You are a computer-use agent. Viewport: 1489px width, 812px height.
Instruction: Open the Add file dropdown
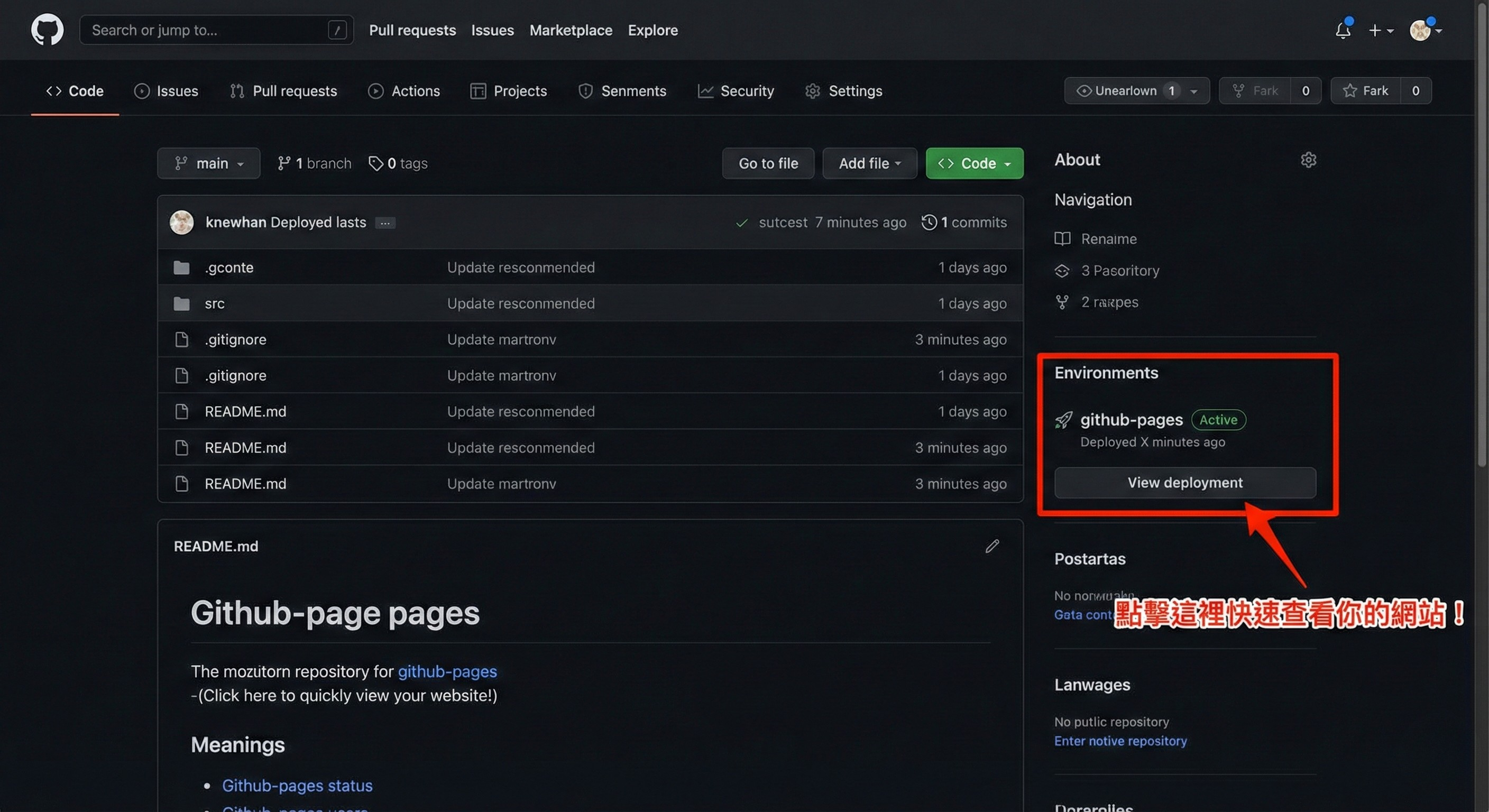(869, 163)
